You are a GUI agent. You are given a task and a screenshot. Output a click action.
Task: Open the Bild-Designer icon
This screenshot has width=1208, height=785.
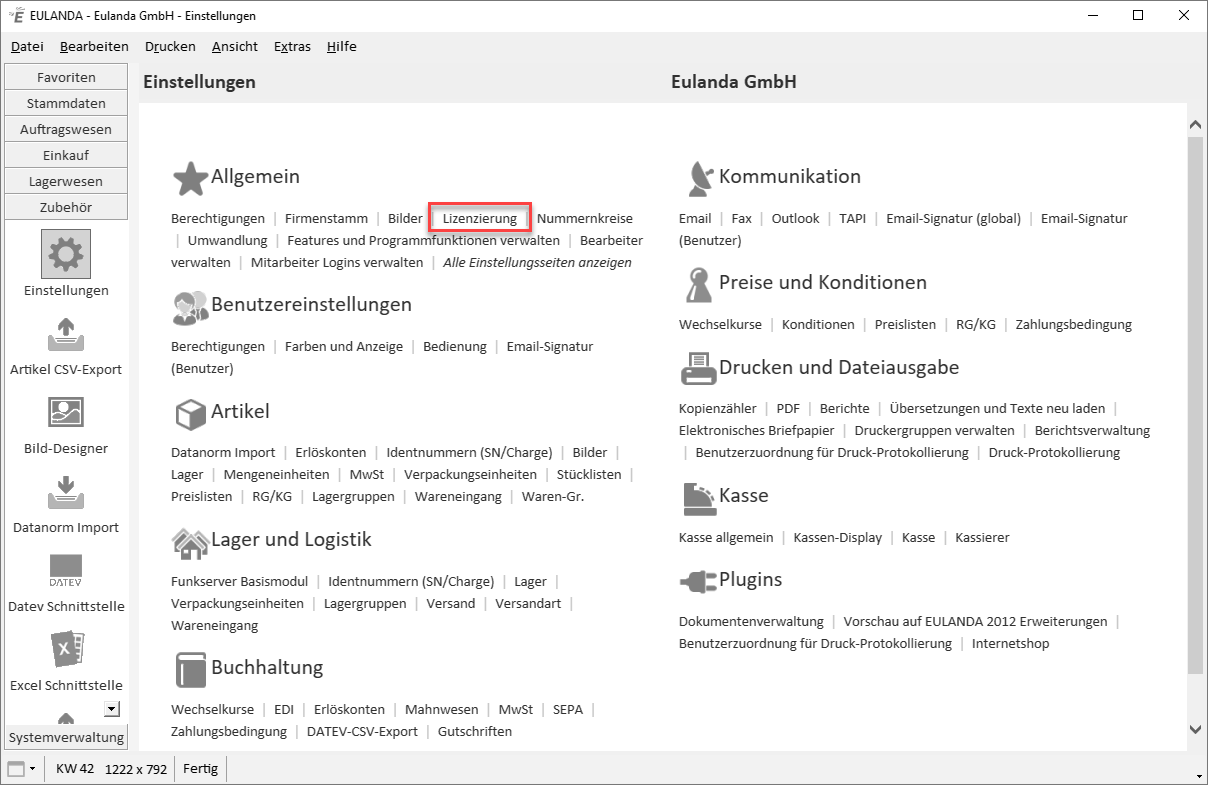tap(66, 412)
